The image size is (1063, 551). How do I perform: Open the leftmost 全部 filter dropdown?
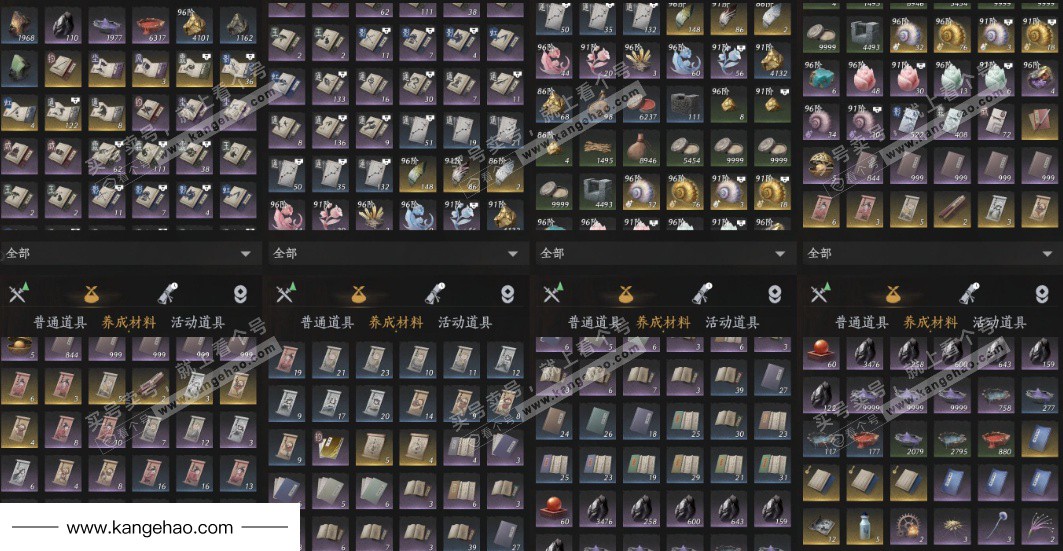130,253
